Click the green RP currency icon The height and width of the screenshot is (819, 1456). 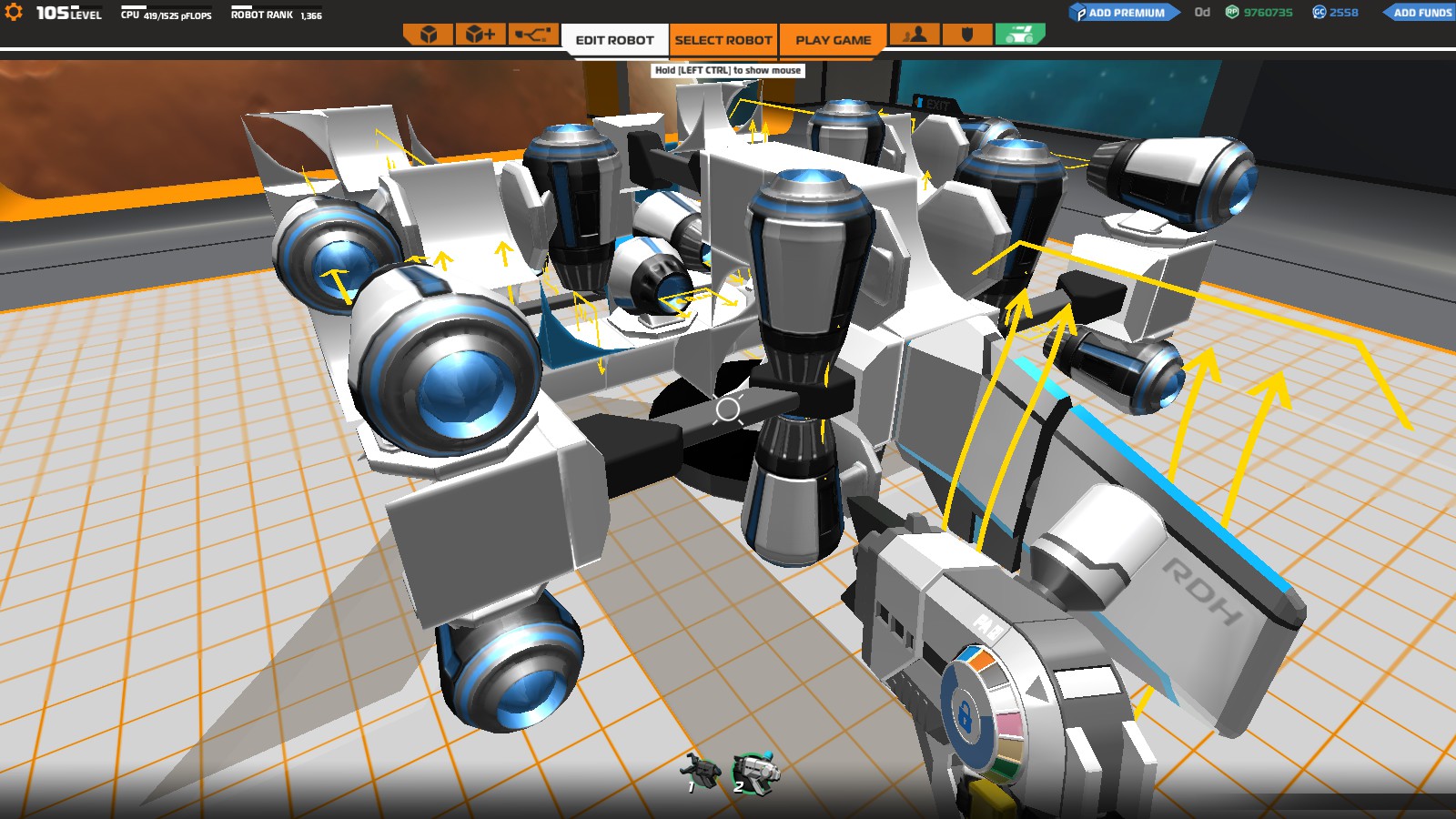[x=1232, y=12]
